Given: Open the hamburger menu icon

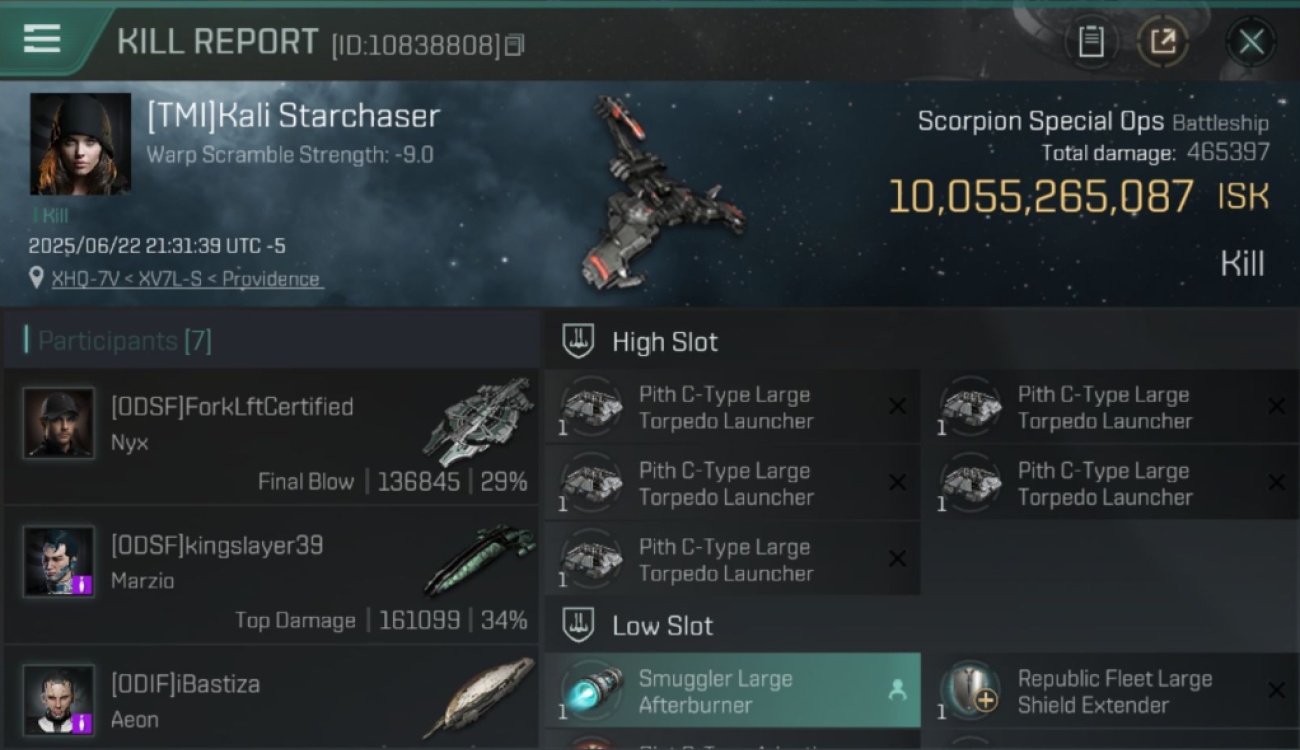Looking at the screenshot, I should click(x=41, y=39).
